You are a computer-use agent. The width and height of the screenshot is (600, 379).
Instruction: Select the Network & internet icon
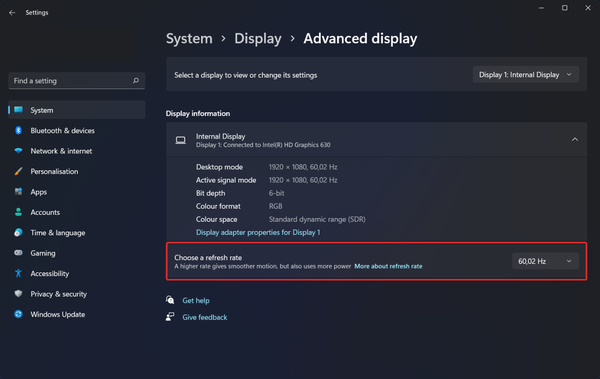tap(18, 151)
